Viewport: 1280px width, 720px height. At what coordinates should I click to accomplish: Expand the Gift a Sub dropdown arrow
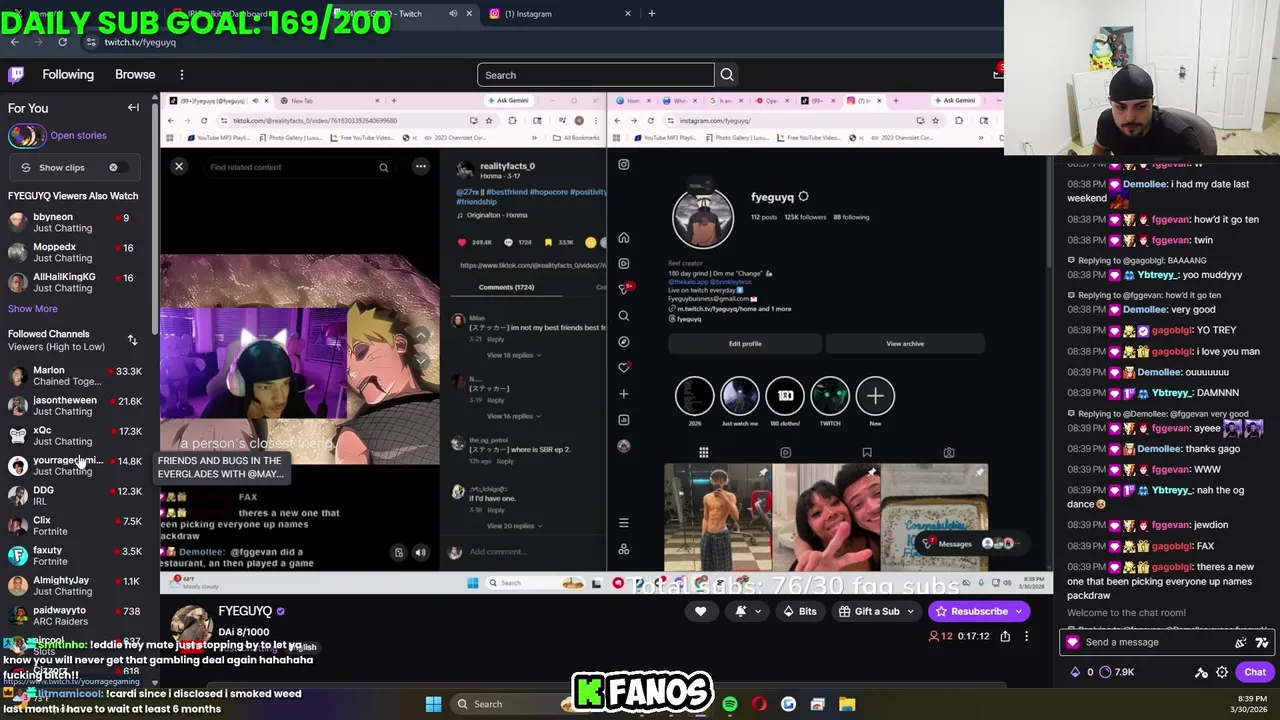[911, 611]
